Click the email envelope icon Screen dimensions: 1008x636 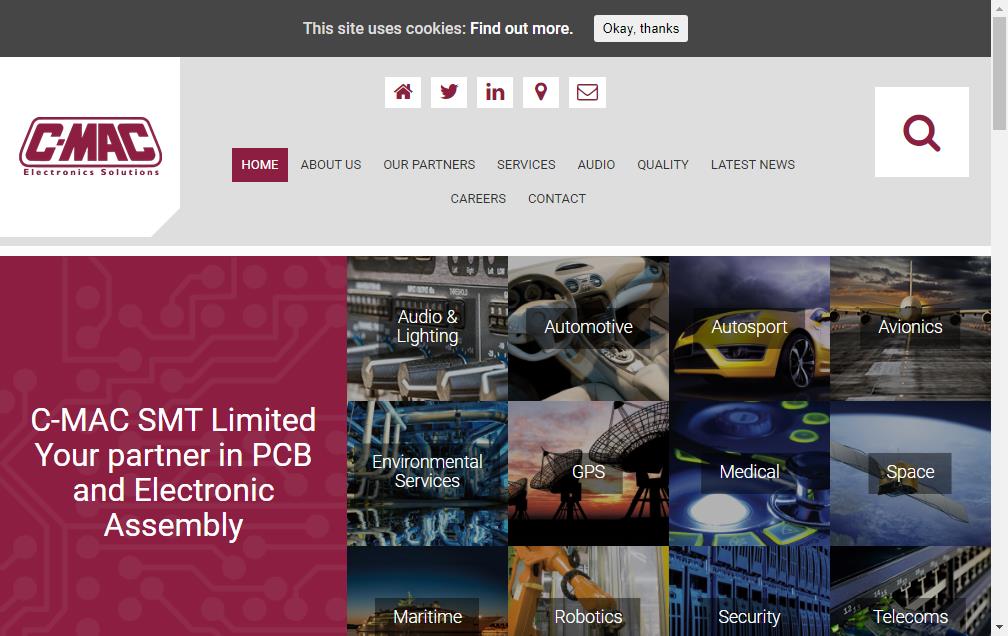(587, 93)
